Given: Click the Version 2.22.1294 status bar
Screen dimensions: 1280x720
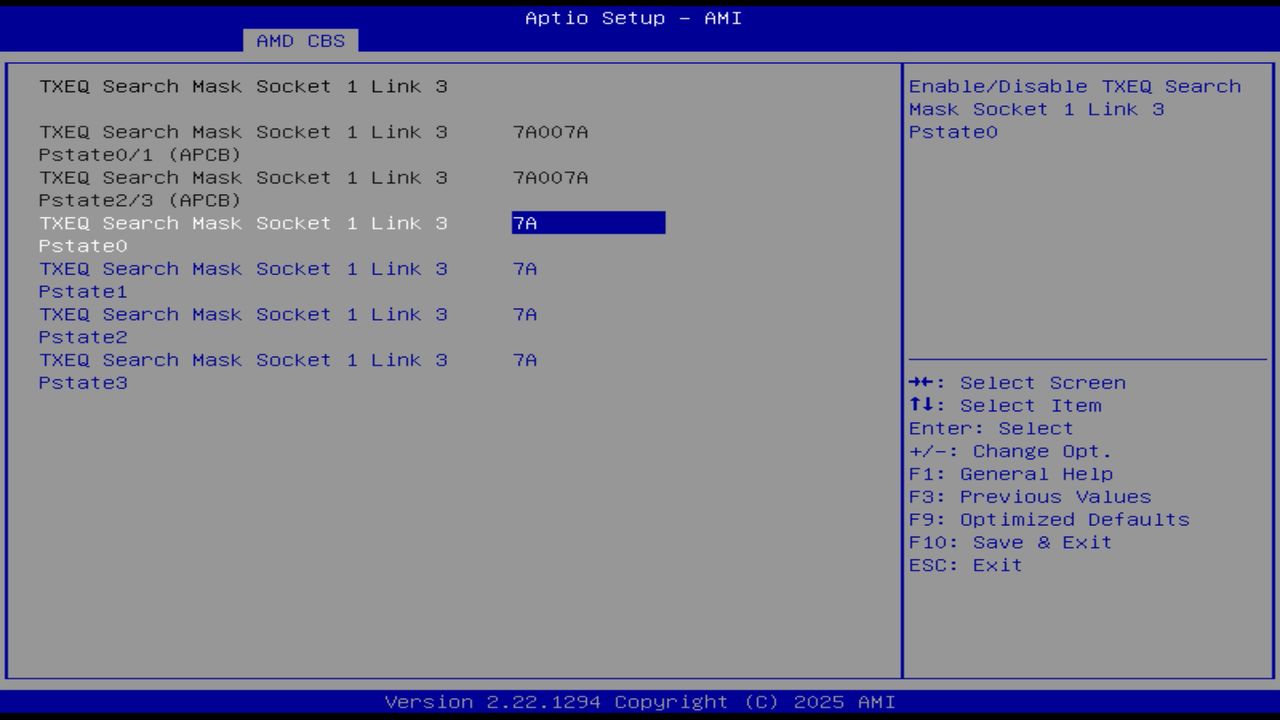Looking at the screenshot, I should point(640,701).
